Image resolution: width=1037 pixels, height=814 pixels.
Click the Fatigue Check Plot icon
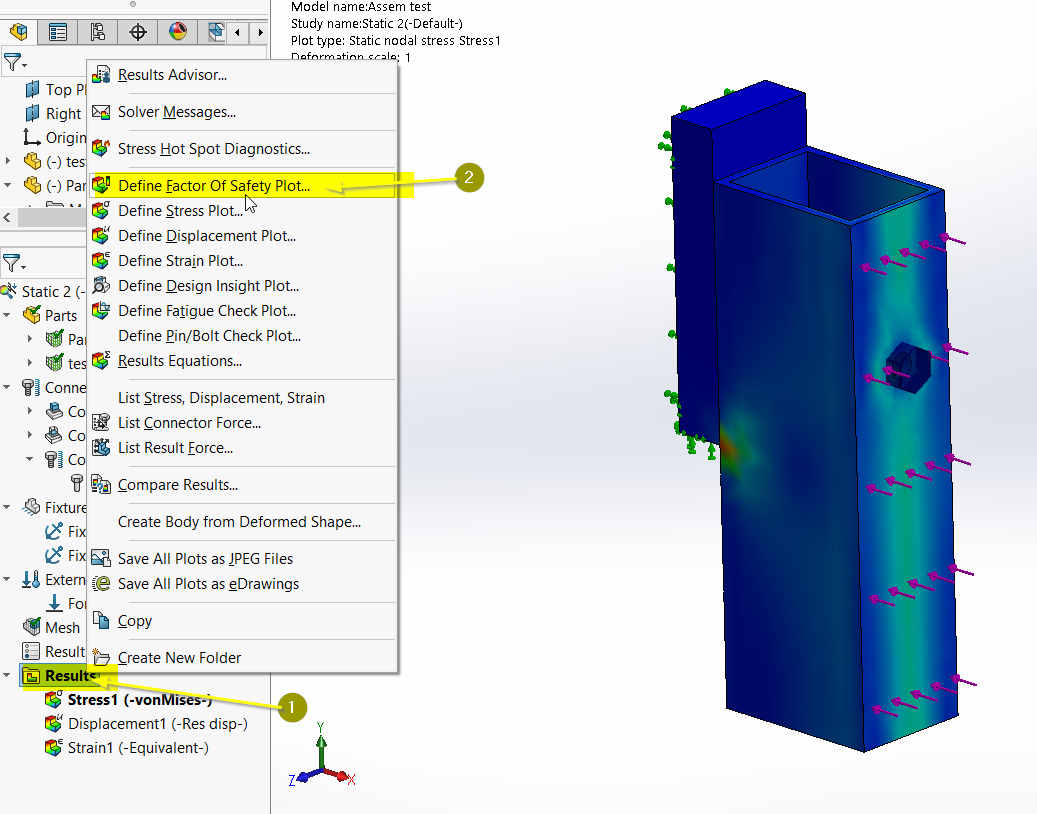click(x=101, y=310)
